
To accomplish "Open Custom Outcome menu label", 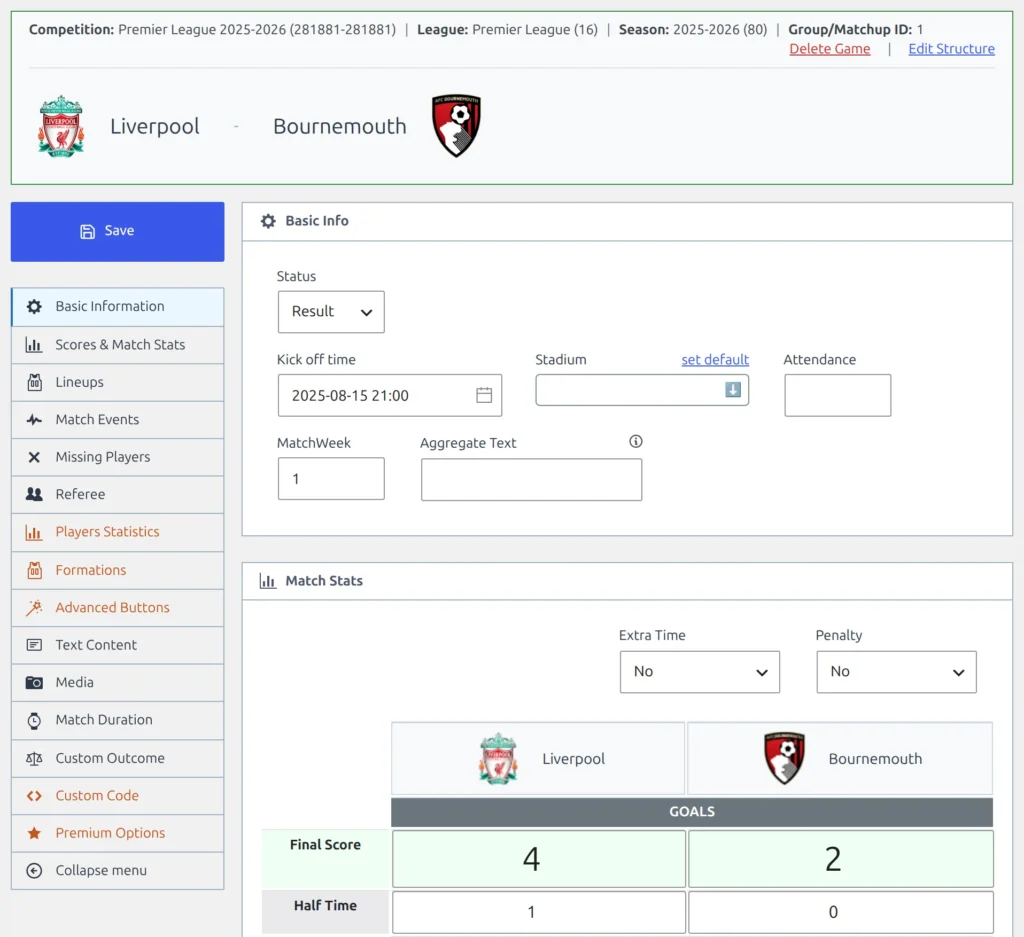I will (110, 758).
